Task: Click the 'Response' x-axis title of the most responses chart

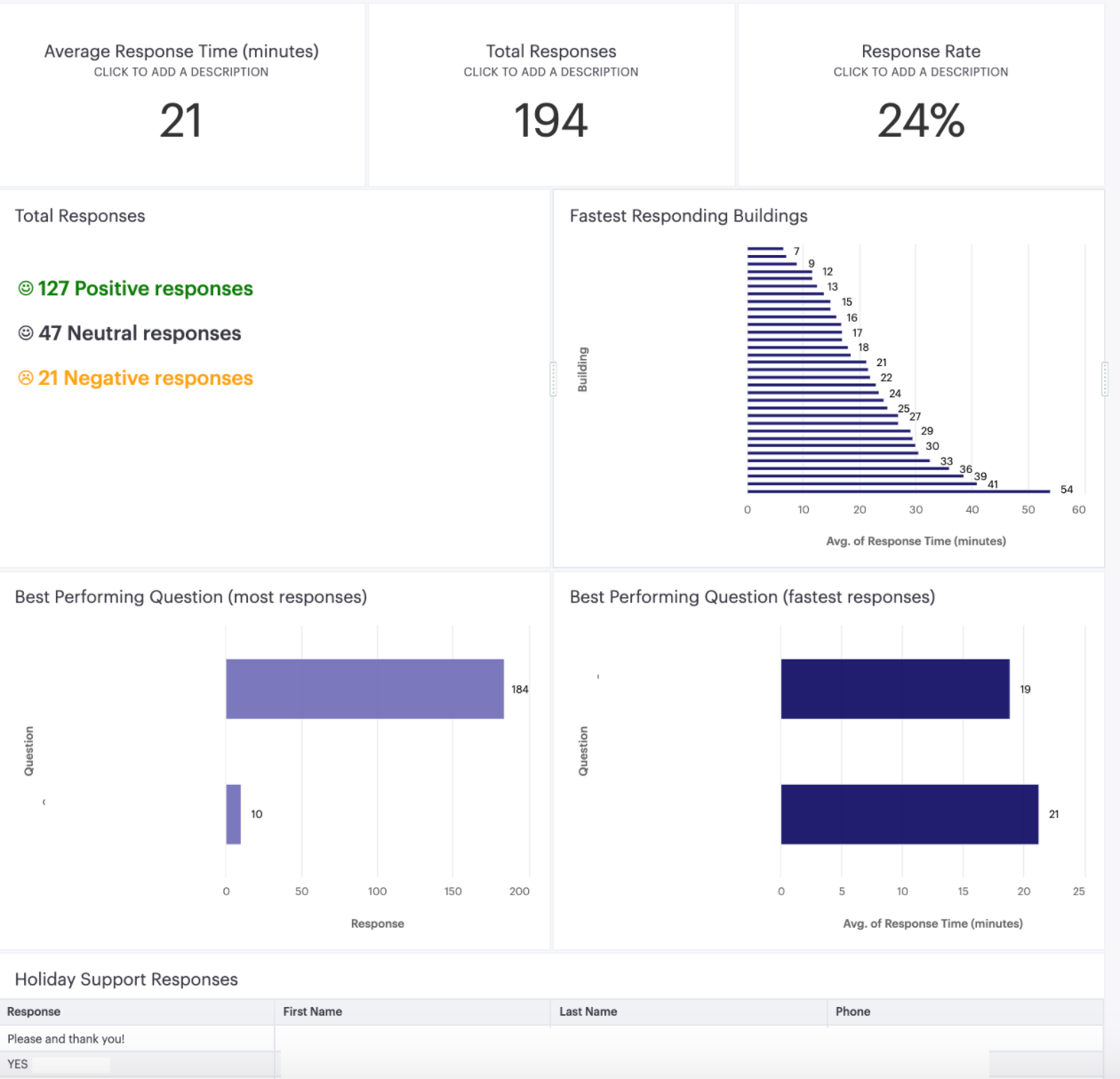Action: coord(378,924)
